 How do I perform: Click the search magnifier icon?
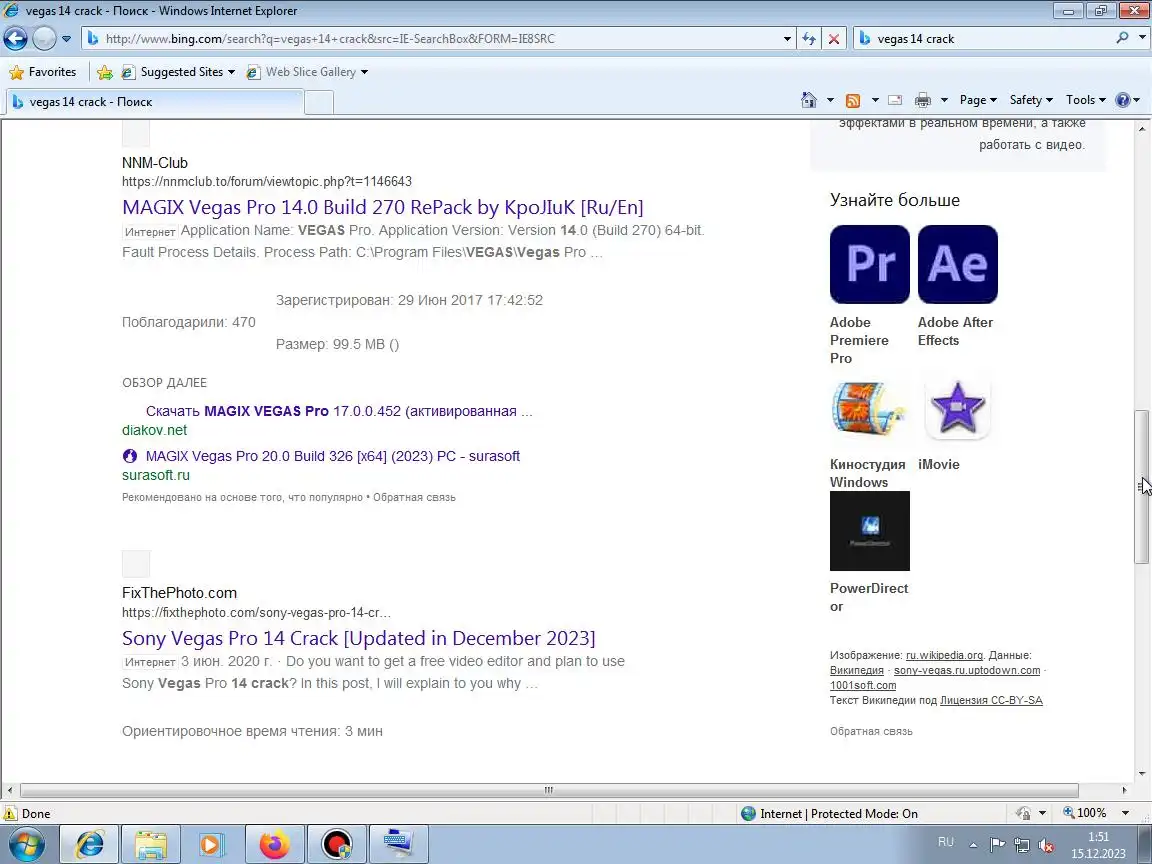coord(1122,37)
